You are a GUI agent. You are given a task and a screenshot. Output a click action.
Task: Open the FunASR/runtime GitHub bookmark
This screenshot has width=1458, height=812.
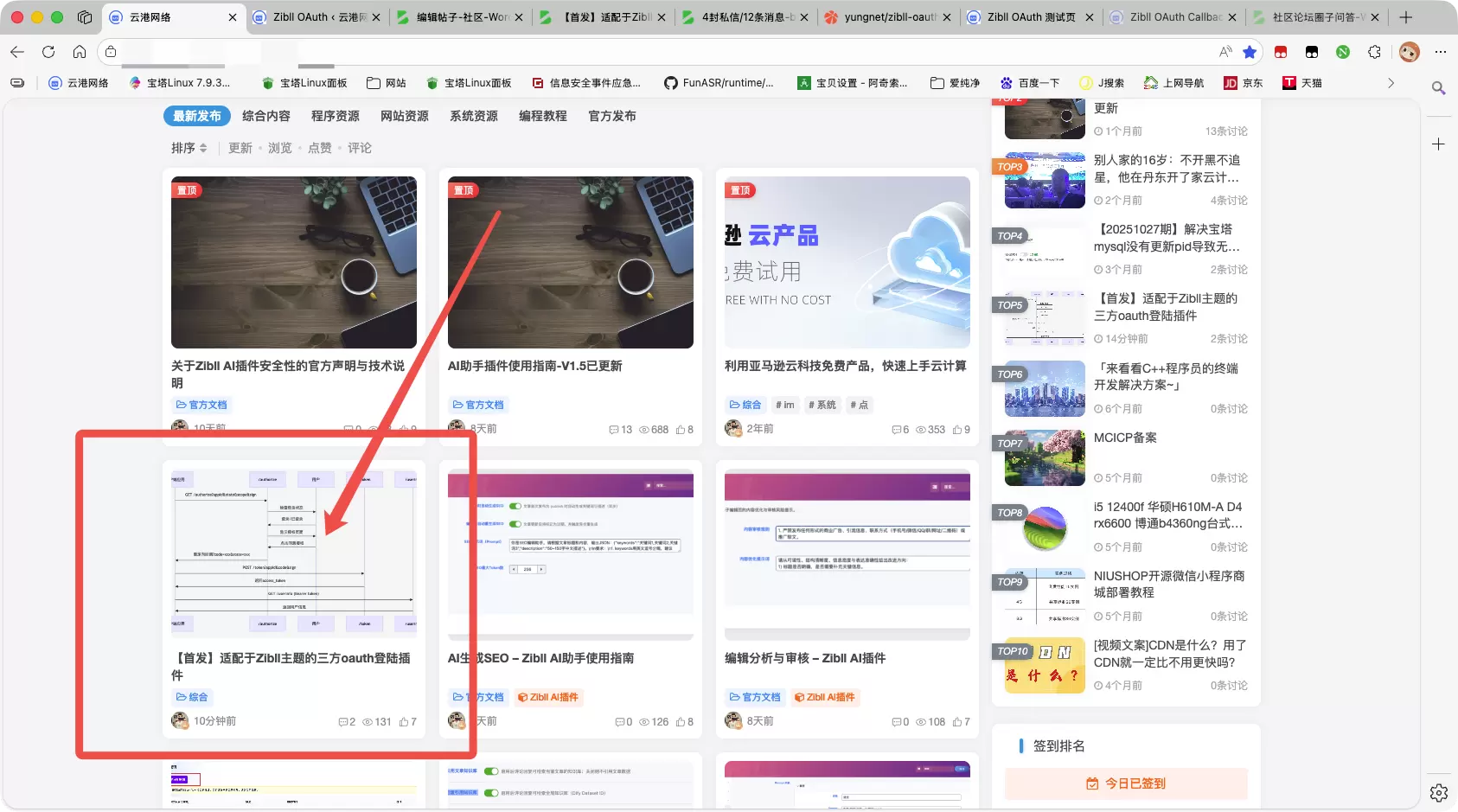tap(719, 83)
